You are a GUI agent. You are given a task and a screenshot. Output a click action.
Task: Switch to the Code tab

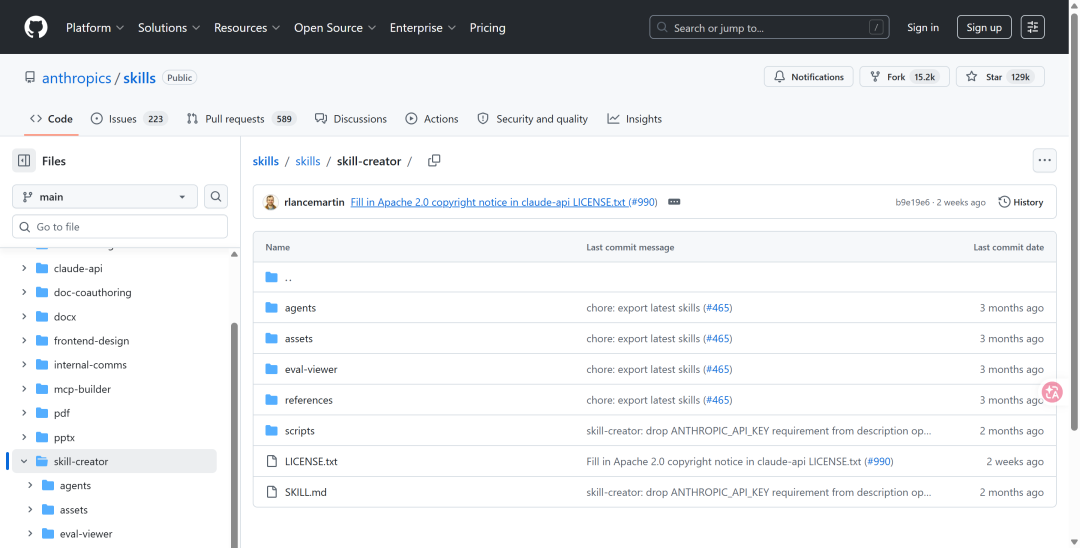51,119
